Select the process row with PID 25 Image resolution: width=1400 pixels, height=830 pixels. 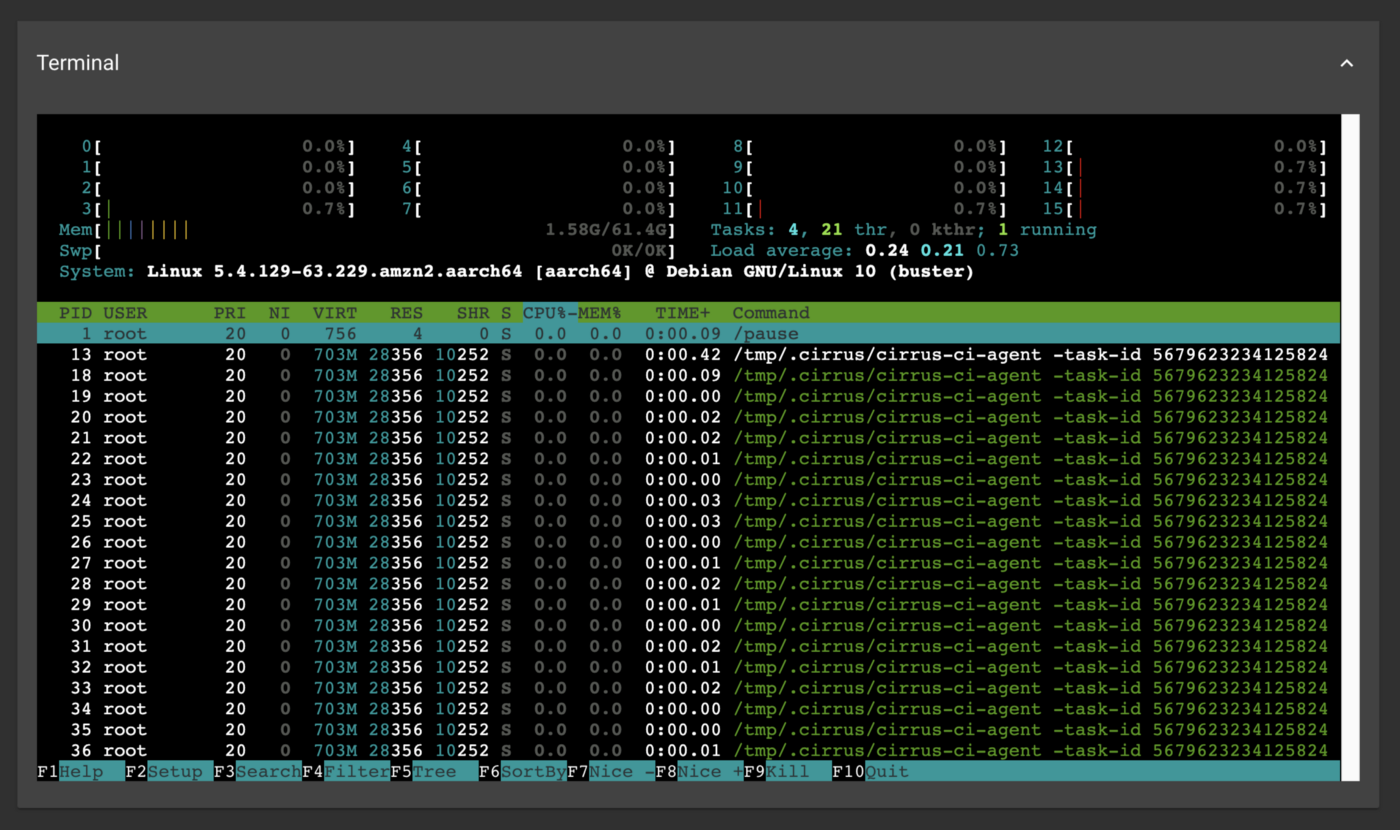[688, 522]
